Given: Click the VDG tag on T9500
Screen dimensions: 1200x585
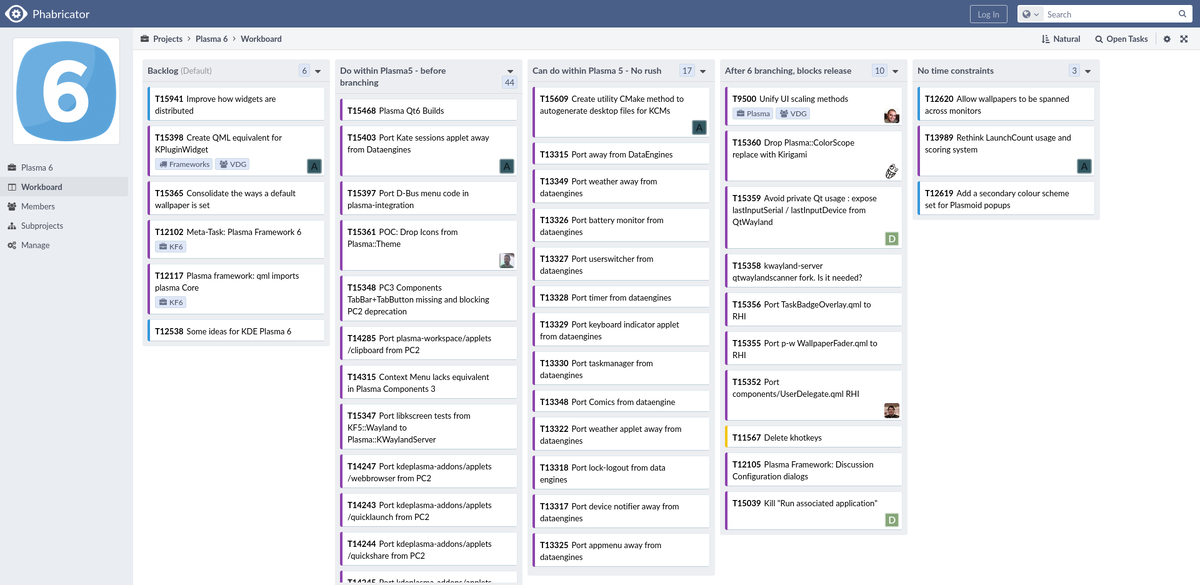Looking at the screenshot, I should click(x=795, y=114).
